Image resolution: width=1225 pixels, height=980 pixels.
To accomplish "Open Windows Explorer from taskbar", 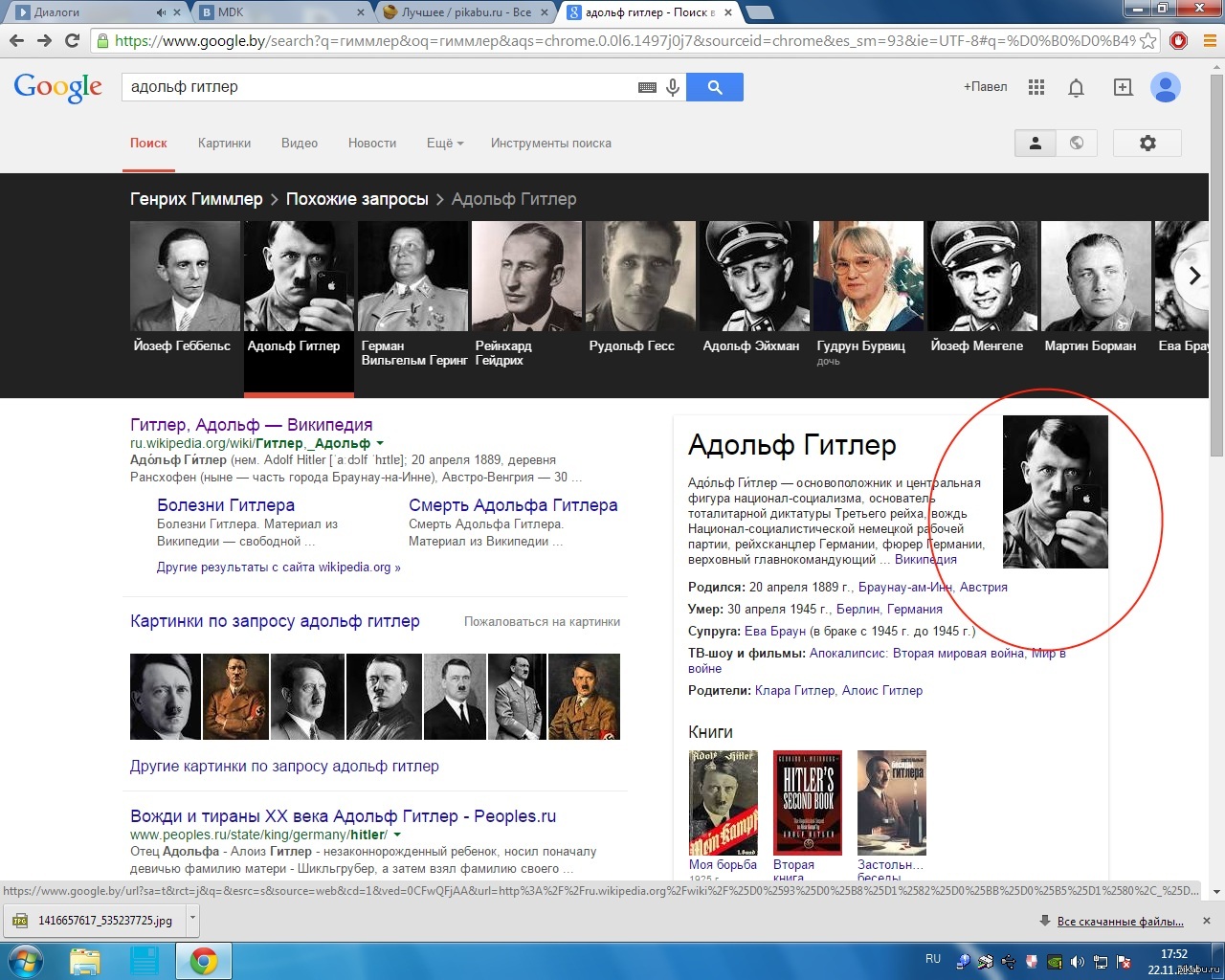I will pos(85,960).
